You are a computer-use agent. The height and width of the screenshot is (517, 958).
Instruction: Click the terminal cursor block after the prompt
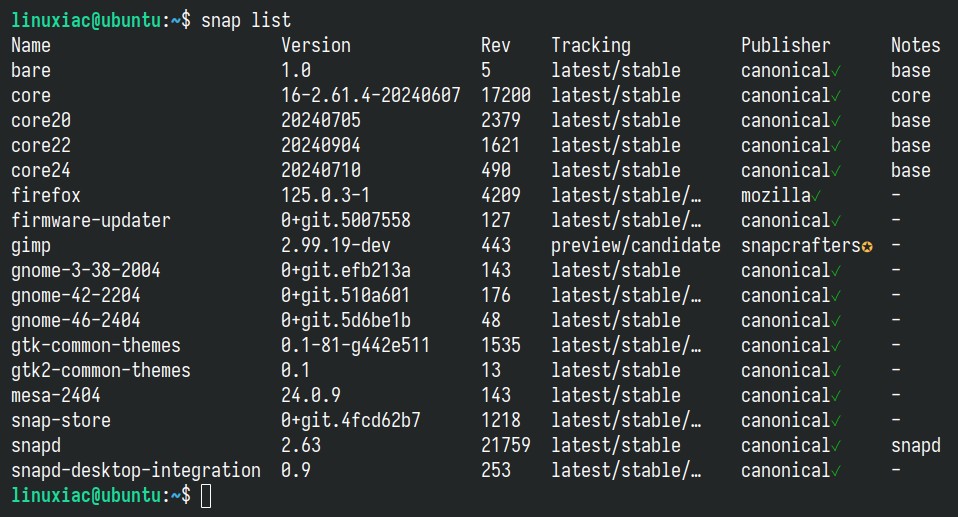click(x=206, y=496)
